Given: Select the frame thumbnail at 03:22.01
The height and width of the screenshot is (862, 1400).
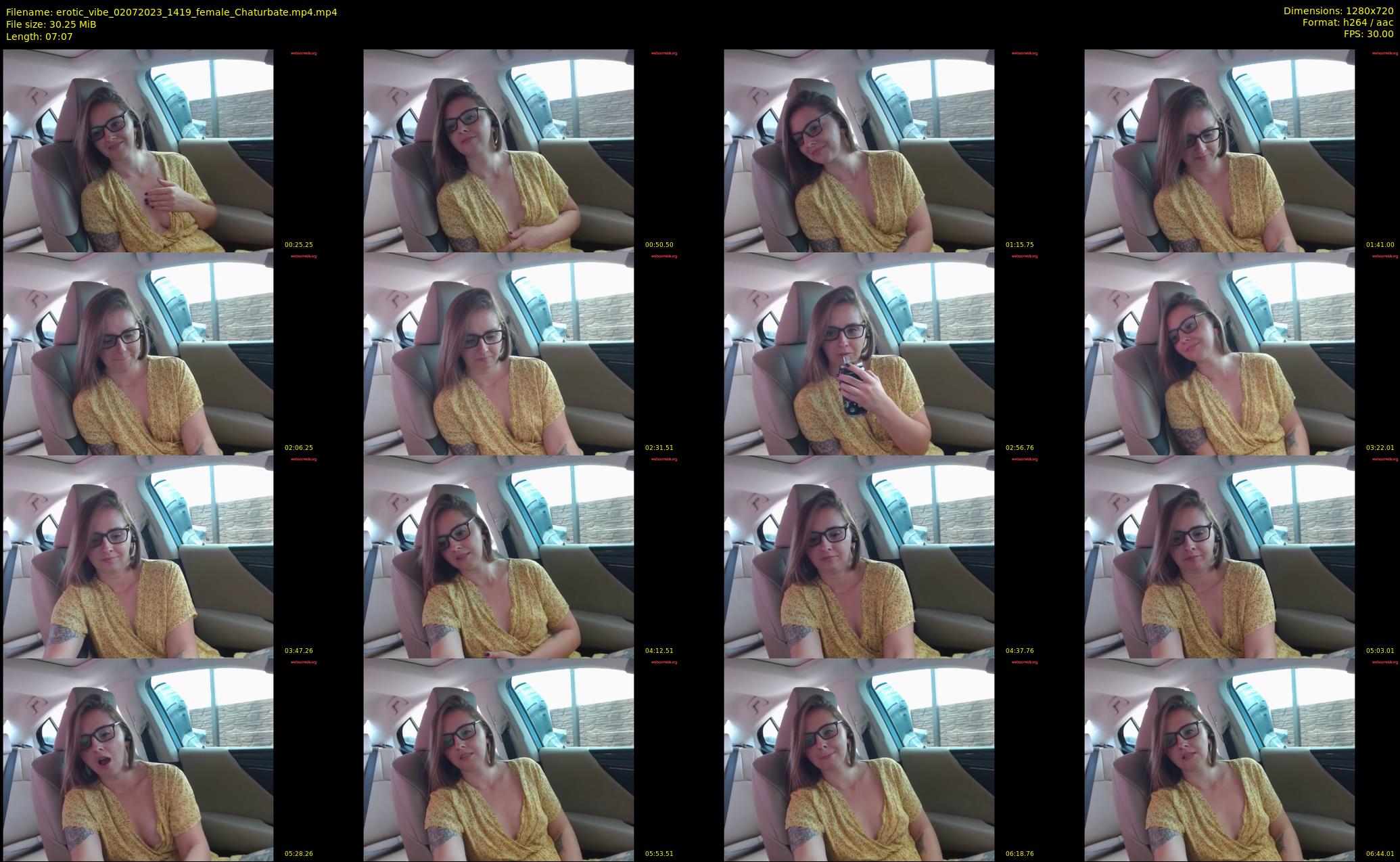Looking at the screenshot, I should click(1219, 354).
